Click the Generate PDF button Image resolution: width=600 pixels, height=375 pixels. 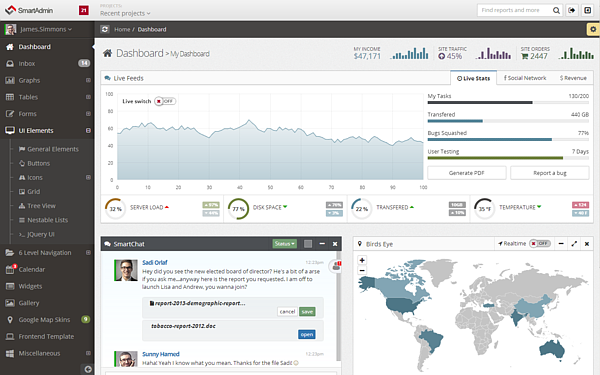[466, 173]
